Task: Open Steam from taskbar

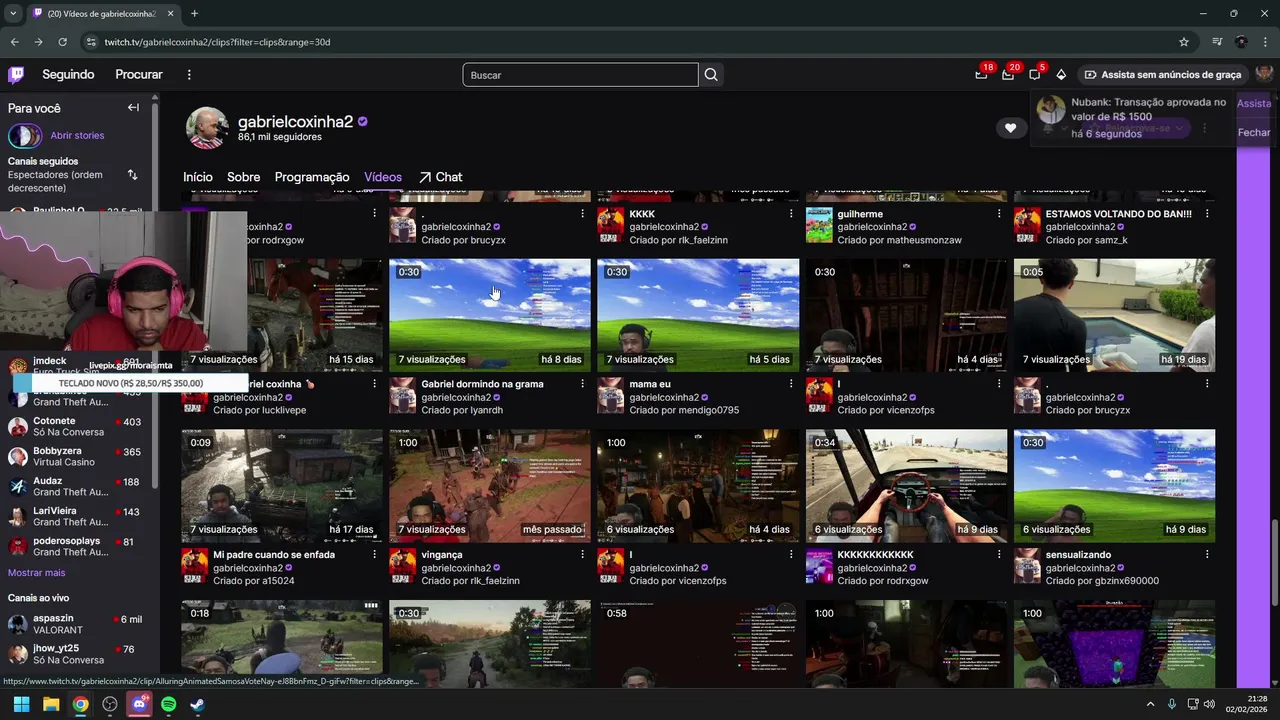Action: point(198,704)
